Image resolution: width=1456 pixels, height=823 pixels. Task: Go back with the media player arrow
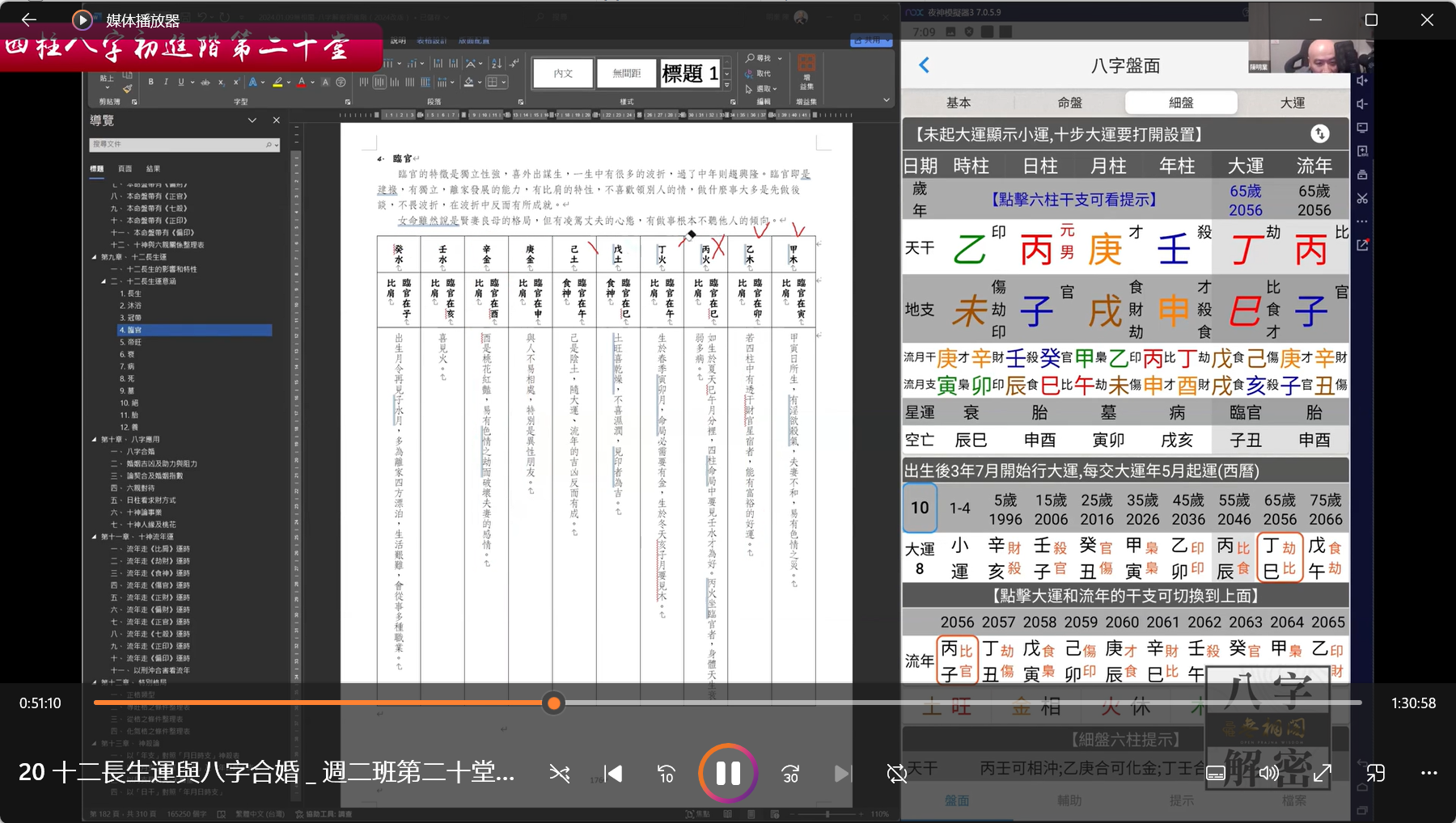click(x=29, y=19)
